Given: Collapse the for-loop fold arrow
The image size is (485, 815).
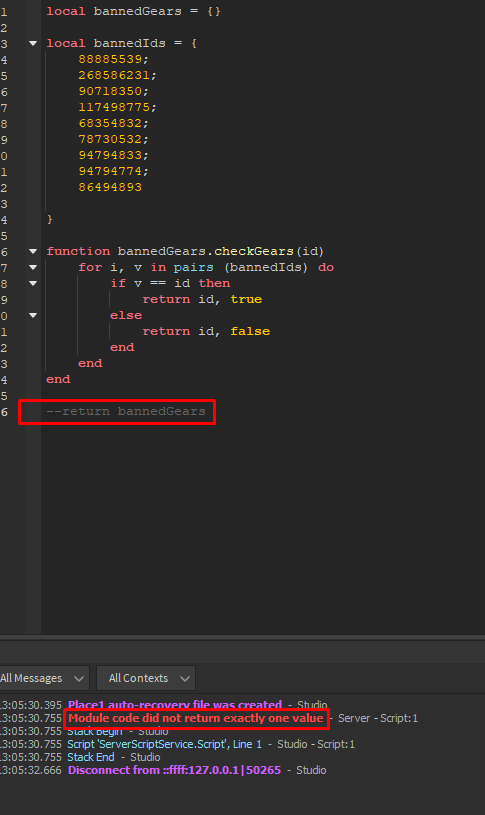Looking at the screenshot, I should [x=33, y=268].
